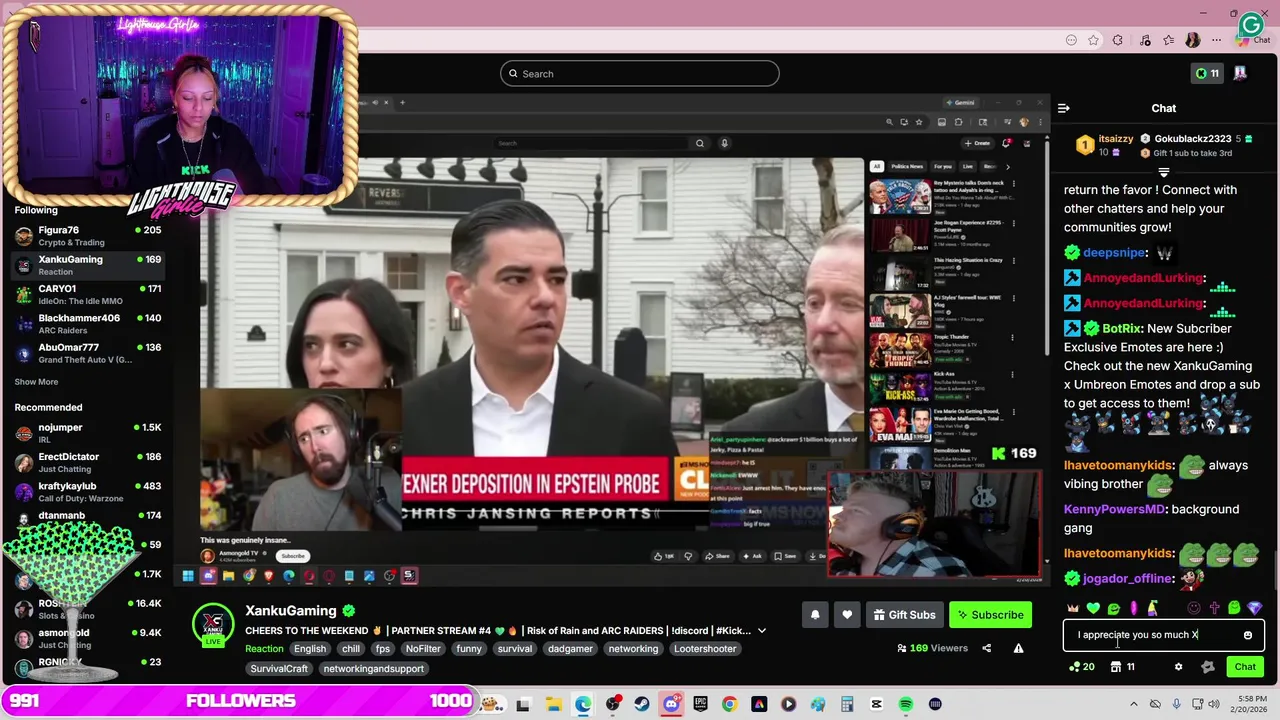Open Spotify from the Windows taskbar
The width and height of the screenshot is (1280, 720).
point(906,704)
